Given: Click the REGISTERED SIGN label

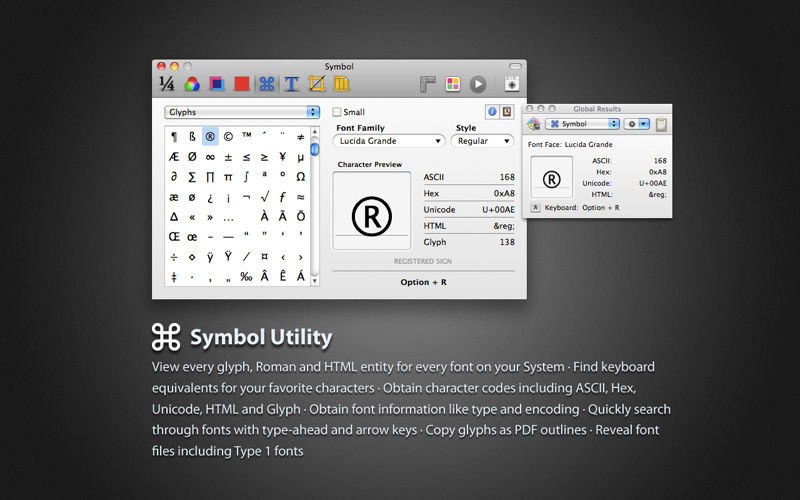Looking at the screenshot, I should click(x=423, y=261).
